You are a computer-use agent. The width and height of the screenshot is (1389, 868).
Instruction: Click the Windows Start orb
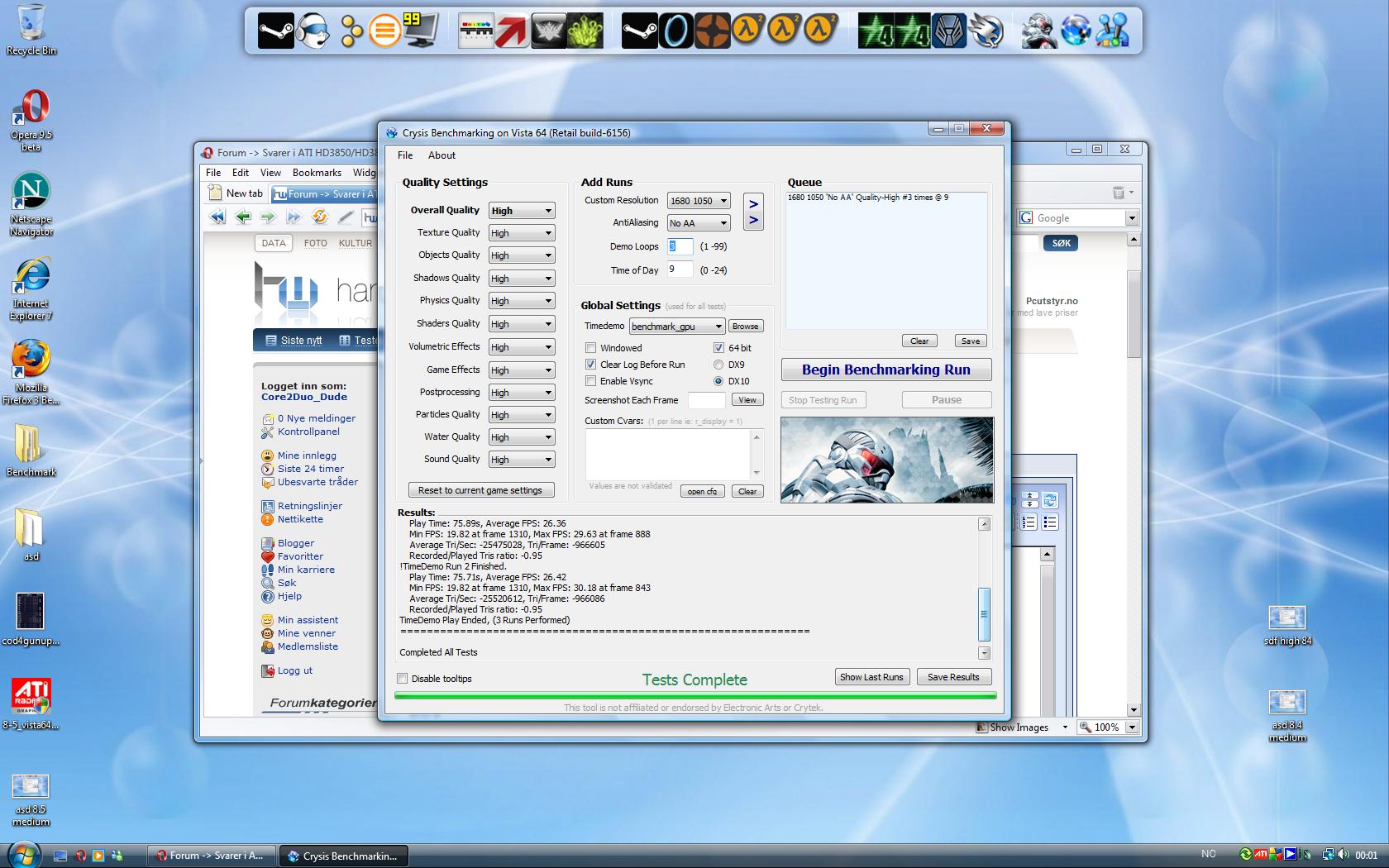[22, 855]
